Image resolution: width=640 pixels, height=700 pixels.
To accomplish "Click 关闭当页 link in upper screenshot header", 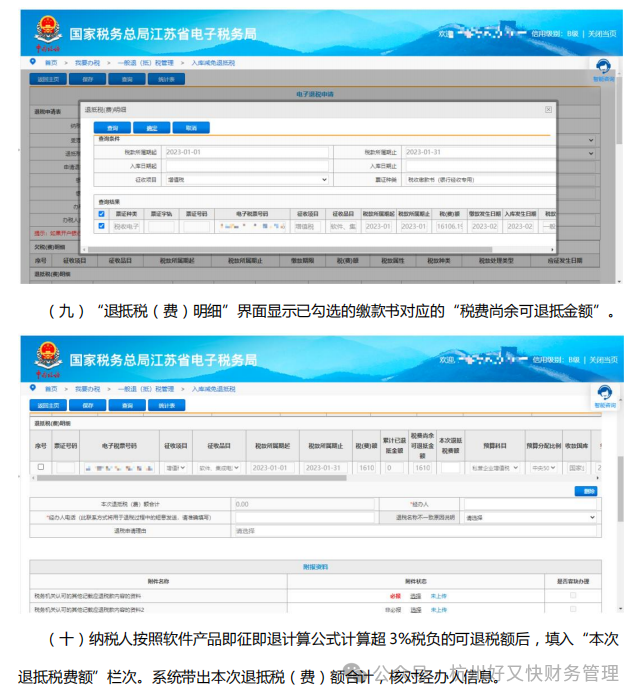I will pos(602,33).
